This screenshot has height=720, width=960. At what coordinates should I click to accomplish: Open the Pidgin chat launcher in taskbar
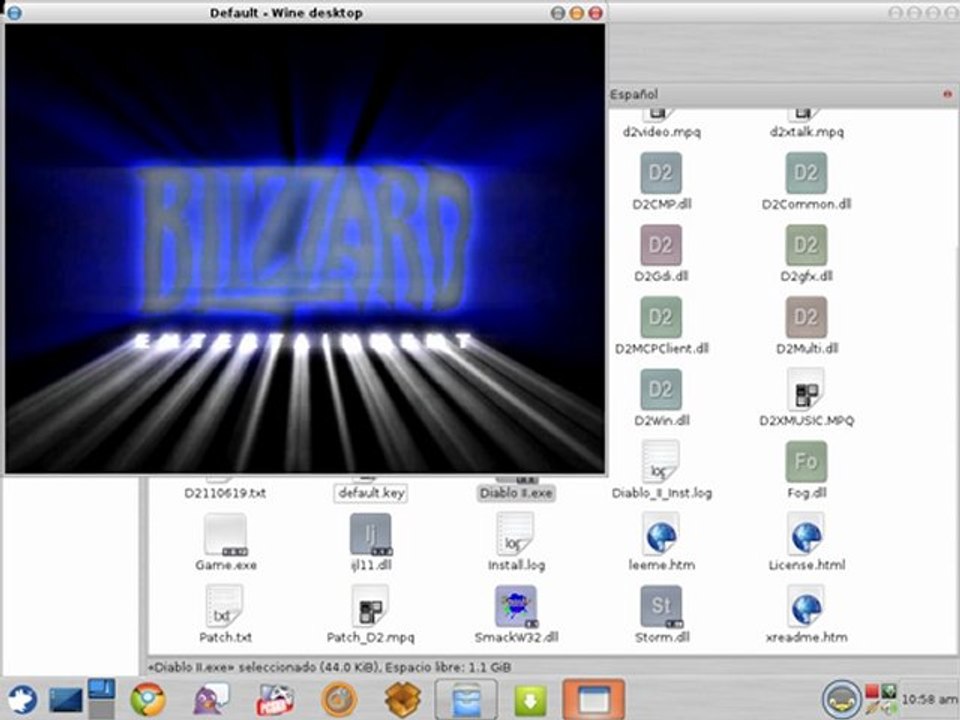tap(211, 699)
